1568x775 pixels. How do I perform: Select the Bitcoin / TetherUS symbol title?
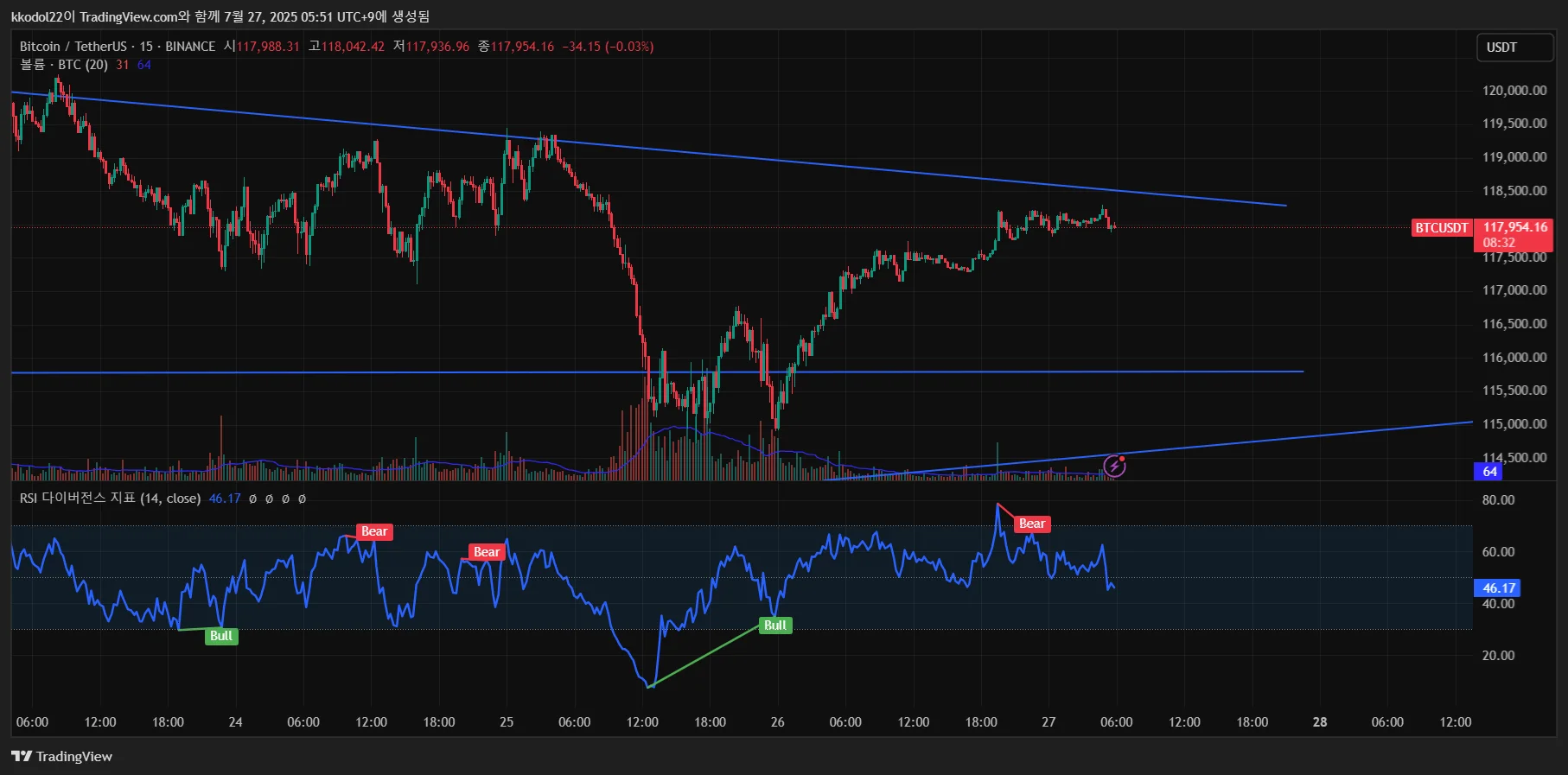pos(73,47)
